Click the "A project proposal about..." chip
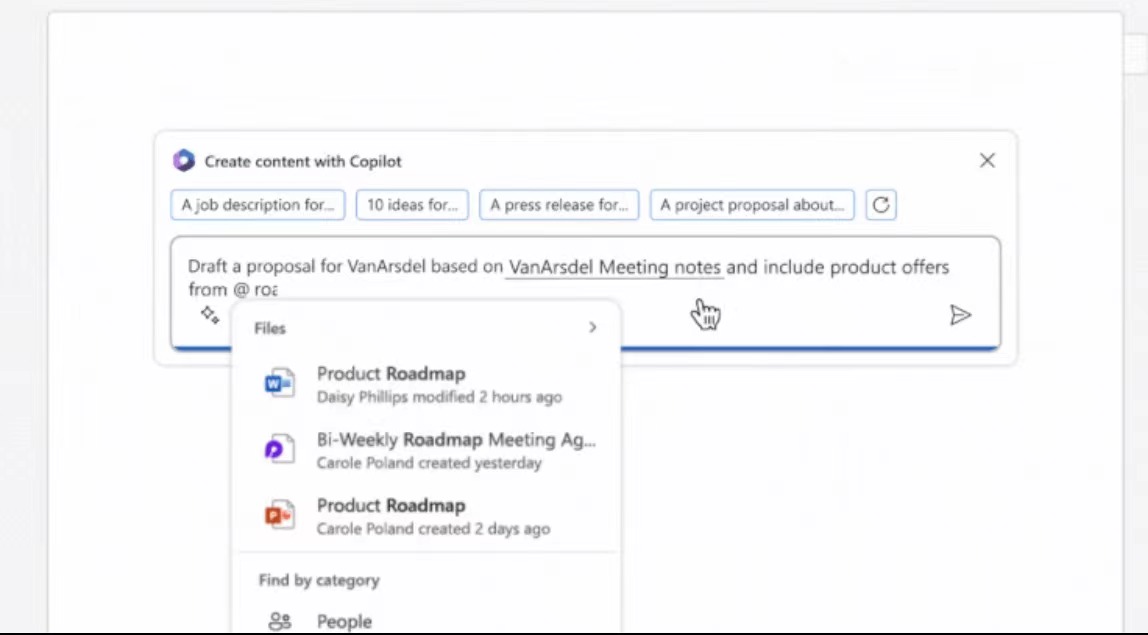1148x635 pixels. point(752,205)
